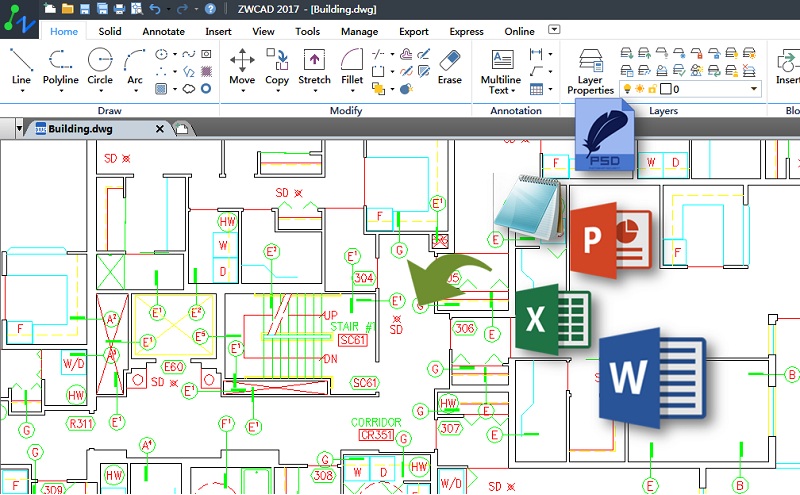Open the Help question mark icon
Image resolution: width=800 pixels, height=495 pixels.
coord(210,8)
